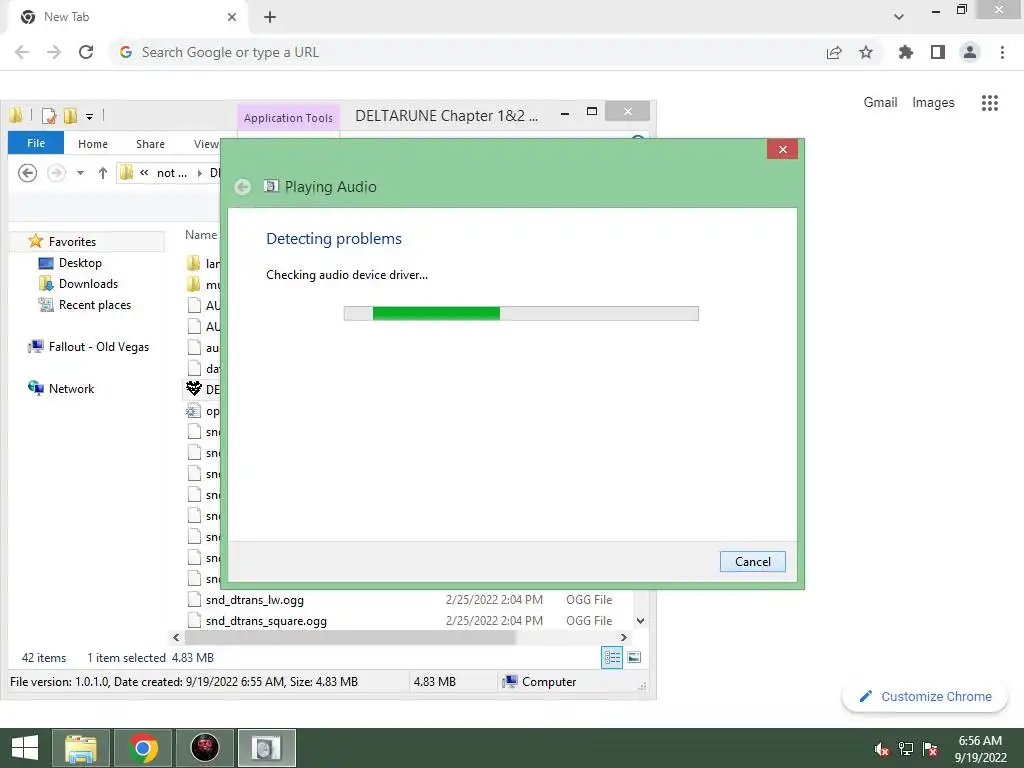
Task: Reload the Chrome page
Action: click(86, 52)
